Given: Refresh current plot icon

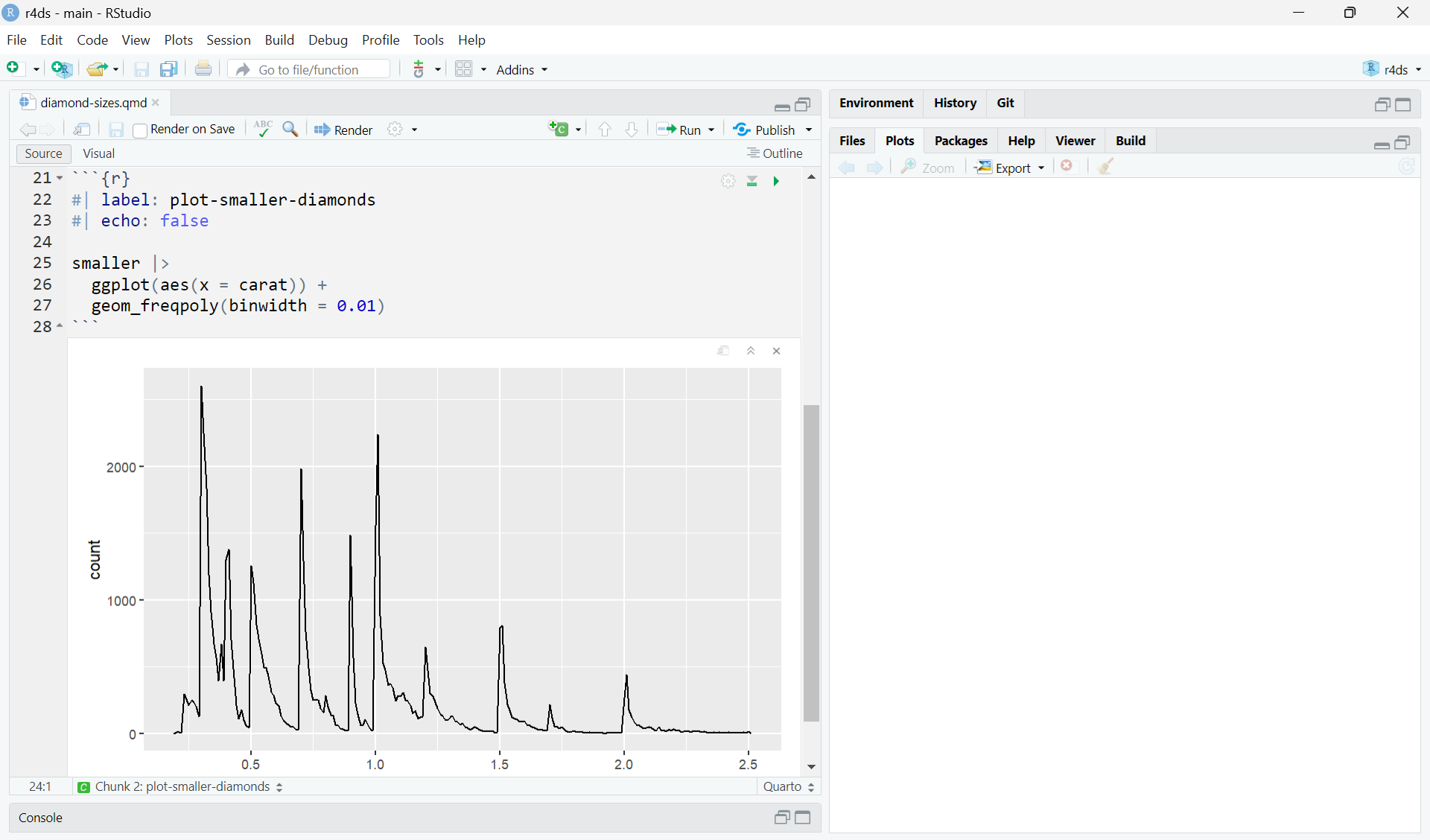Looking at the screenshot, I should click(x=1406, y=167).
